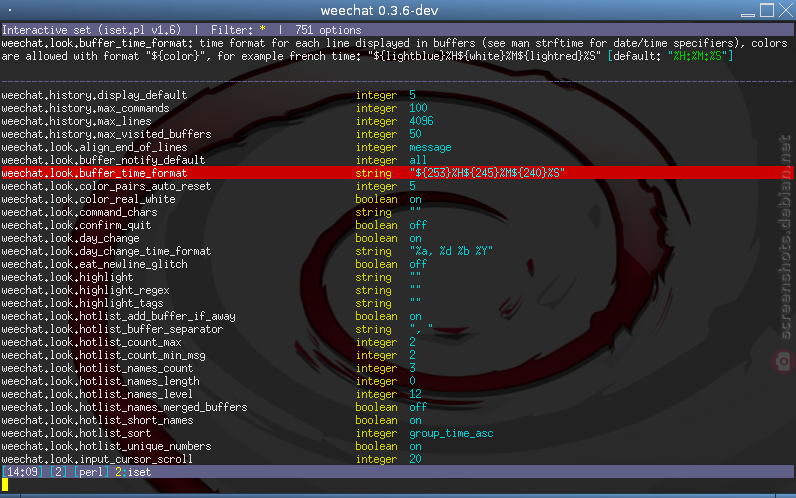Select weechat.look.hotlist_names_level option
This screenshot has width=796, height=498.
[x=398, y=394]
